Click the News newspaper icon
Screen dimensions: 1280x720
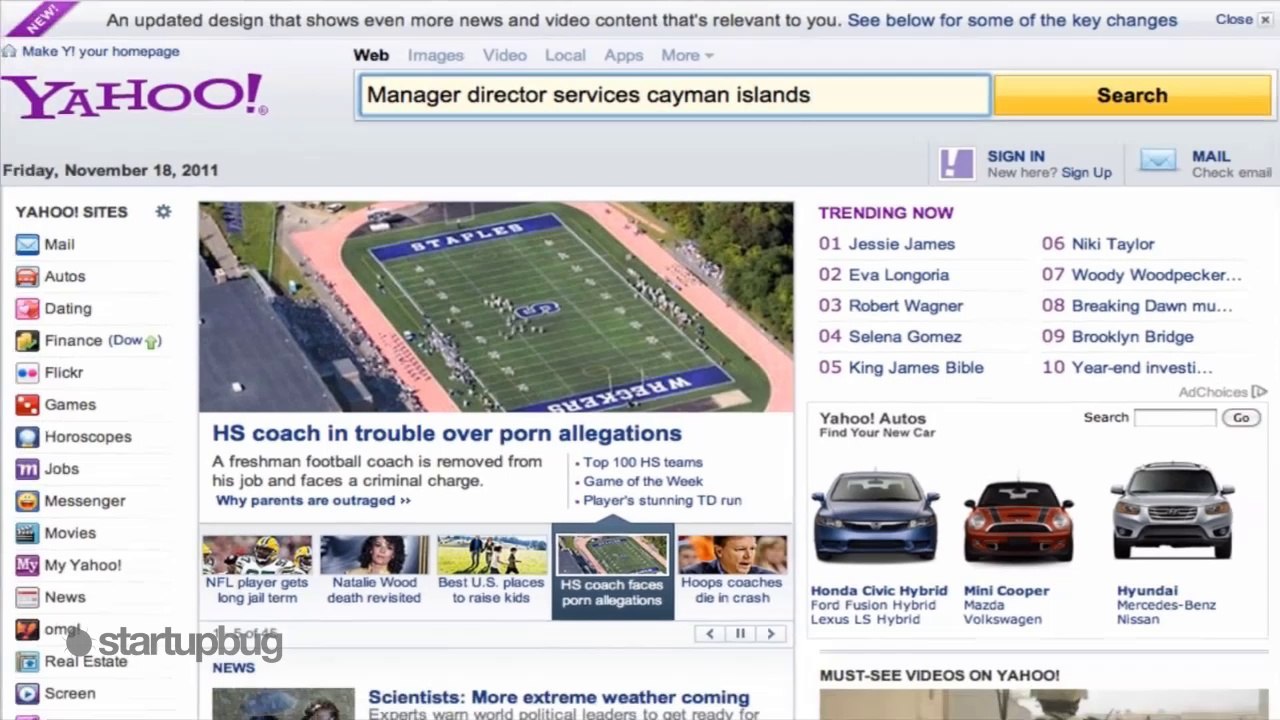click(27, 597)
